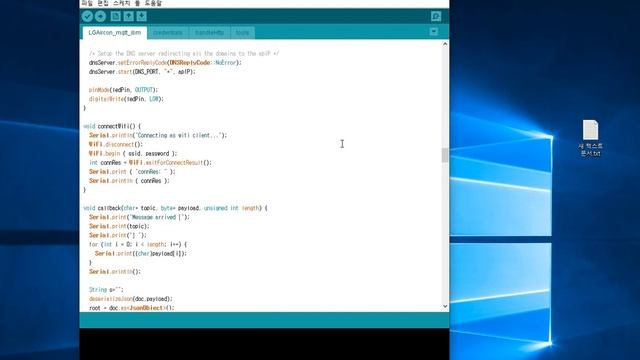
Task: Click the 'Serial.print(topic);' line
Action: tap(119, 226)
